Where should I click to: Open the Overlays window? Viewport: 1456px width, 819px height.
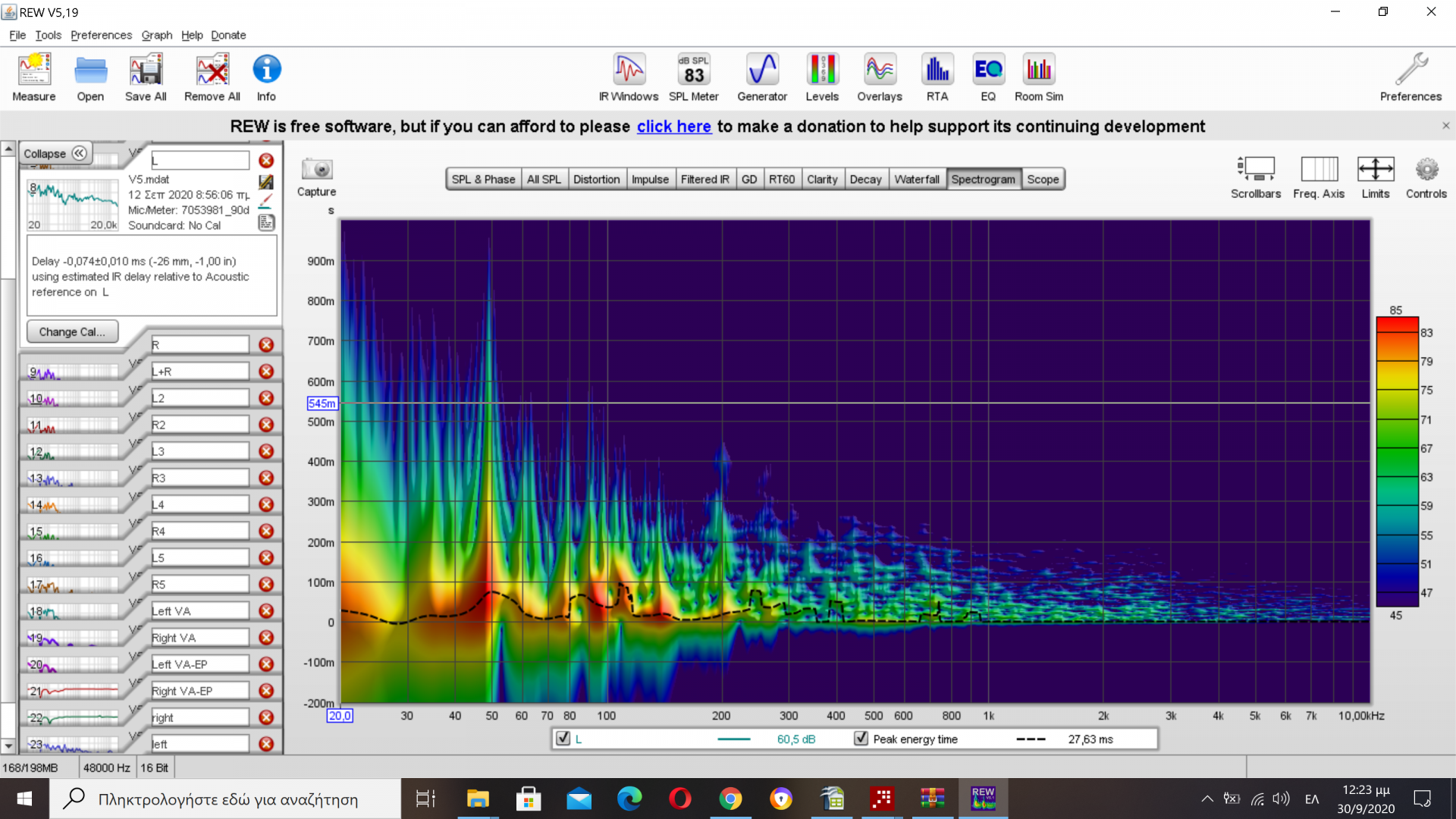(880, 77)
